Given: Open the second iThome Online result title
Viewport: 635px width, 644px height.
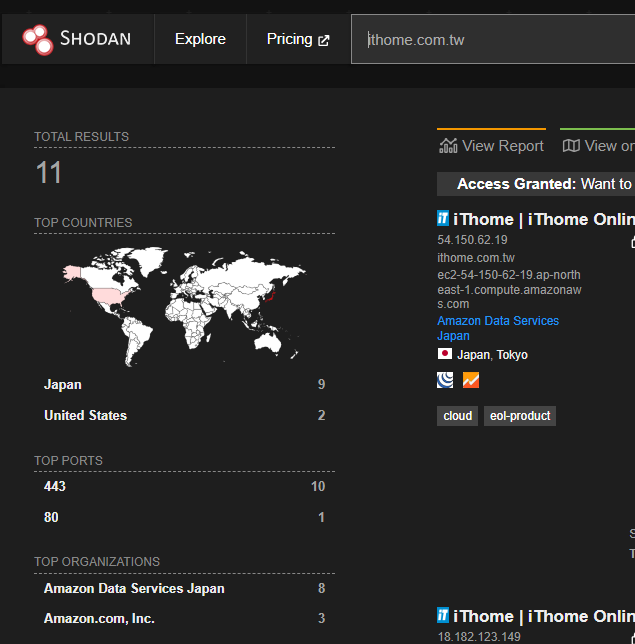Looking at the screenshot, I should 544,616.
